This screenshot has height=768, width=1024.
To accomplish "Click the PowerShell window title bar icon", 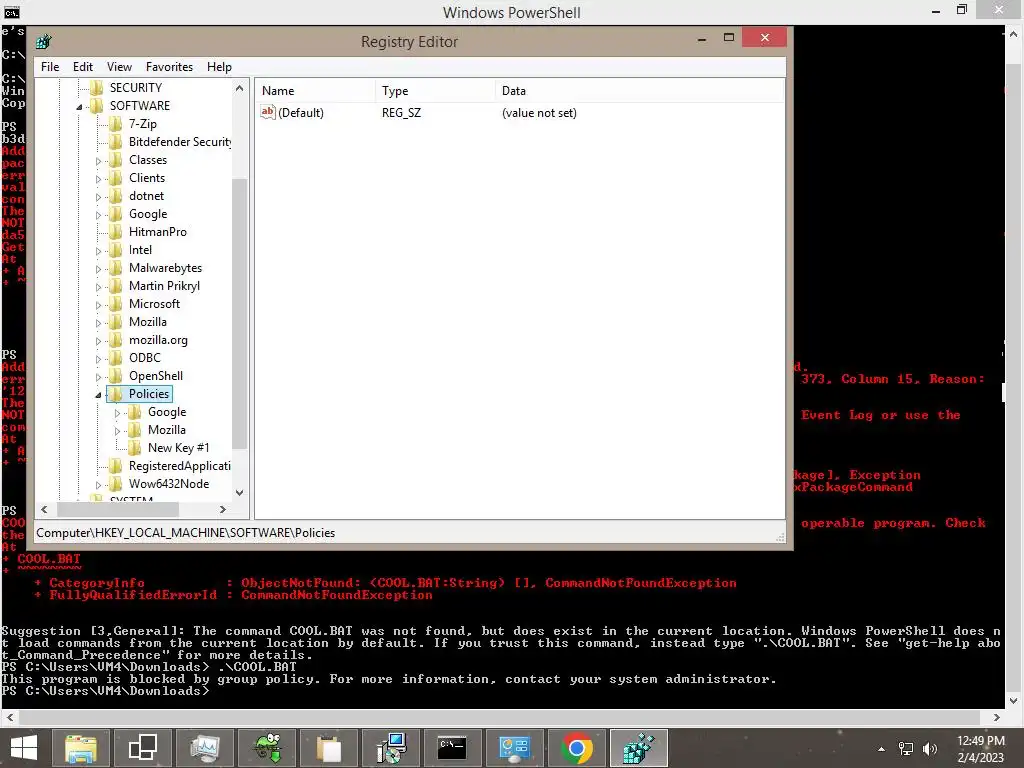I will pos(11,12).
